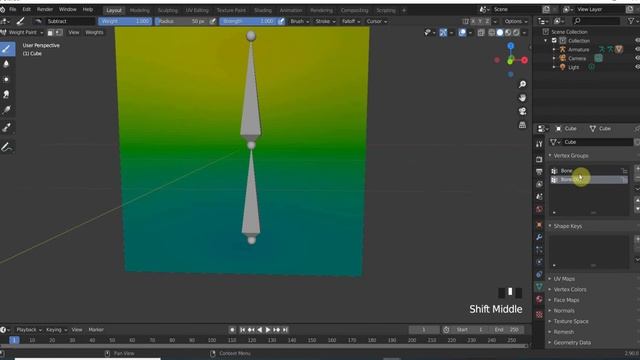Open the Brush settings dropdown
This screenshot has height=360, width=640.
pos(300,21)
